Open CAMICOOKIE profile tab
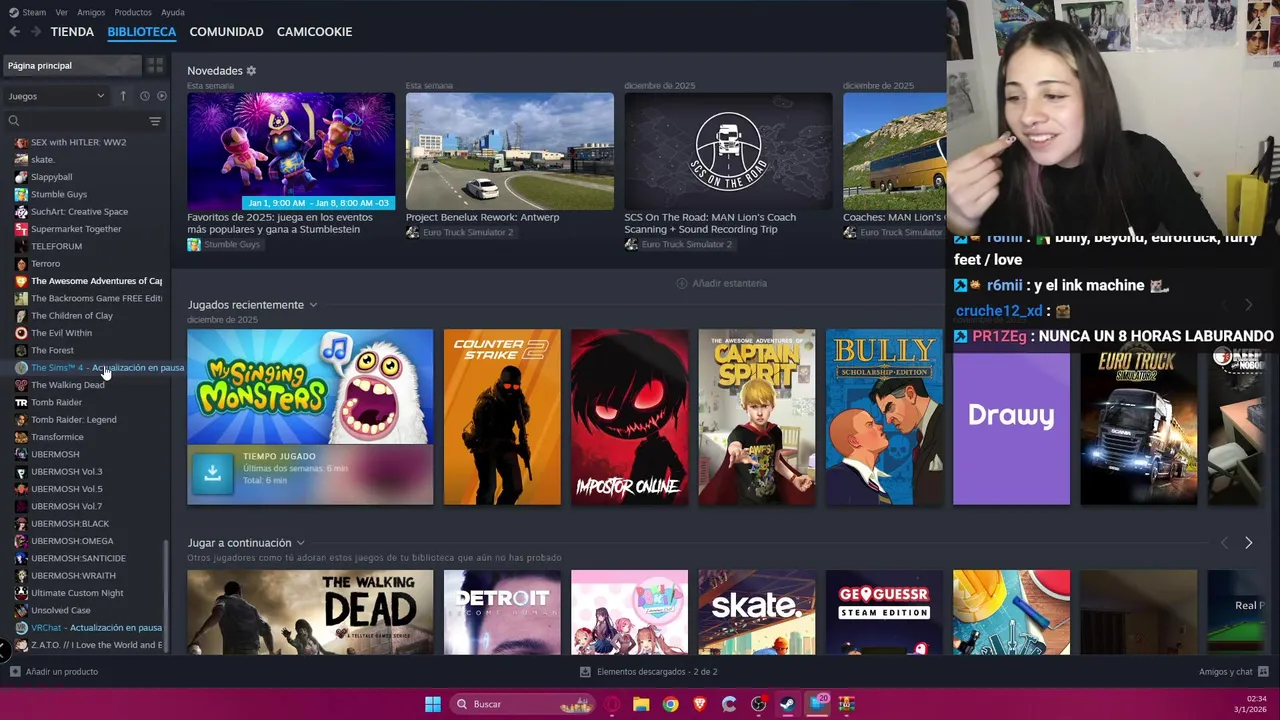This screenshot has width=1280, height=720. tap(315, 32)
